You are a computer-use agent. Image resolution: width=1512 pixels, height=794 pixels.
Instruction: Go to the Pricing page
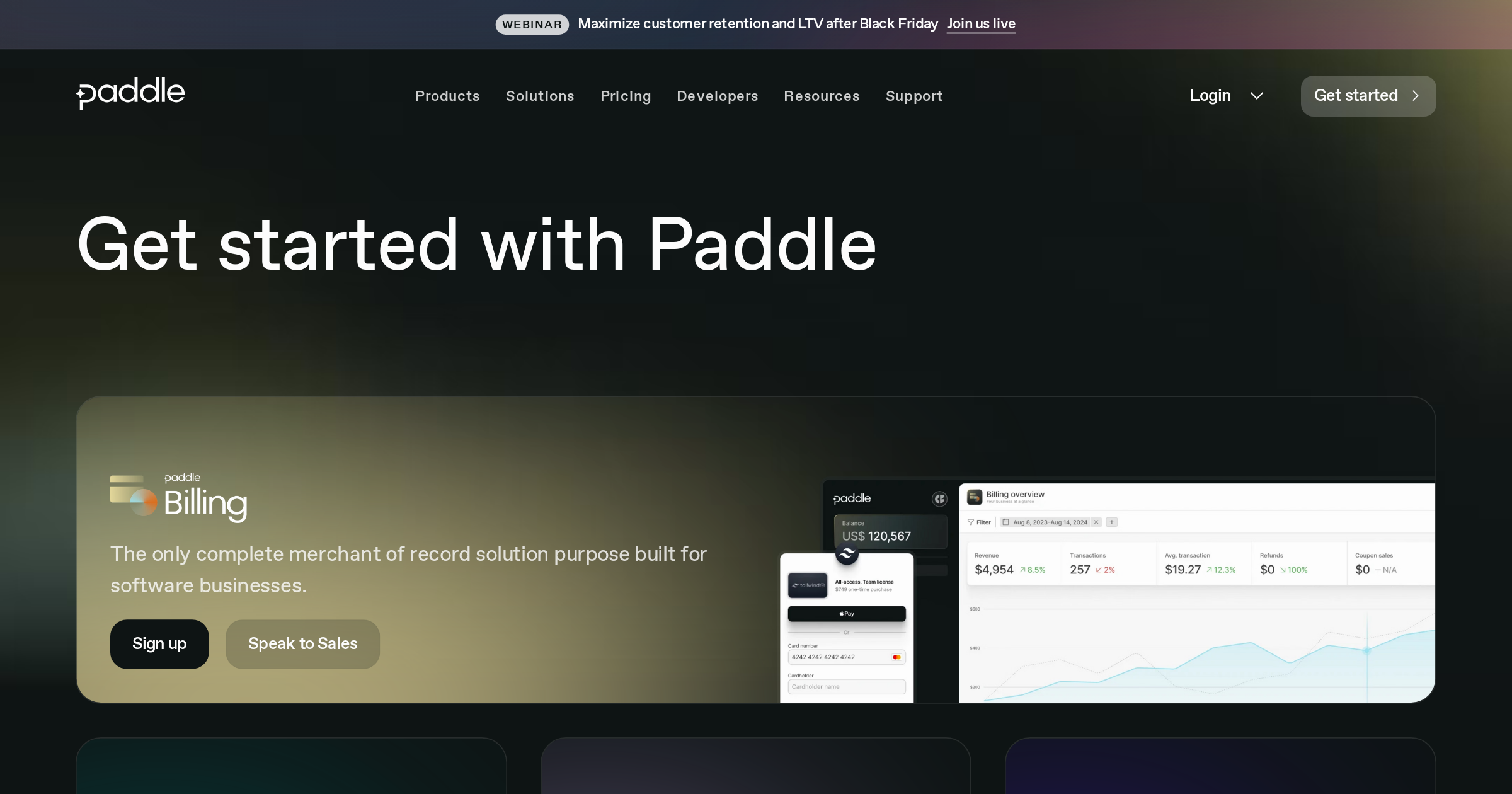[x=626, y=96]
